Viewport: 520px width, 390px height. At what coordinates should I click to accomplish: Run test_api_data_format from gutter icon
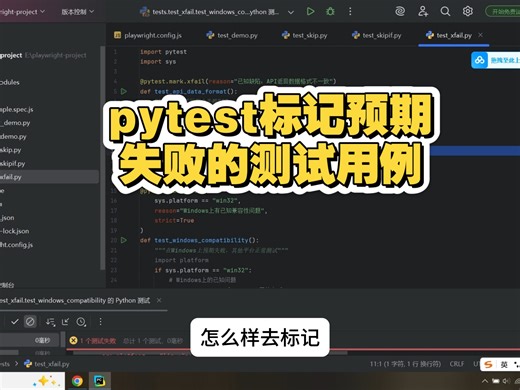[x=124, y=91]
